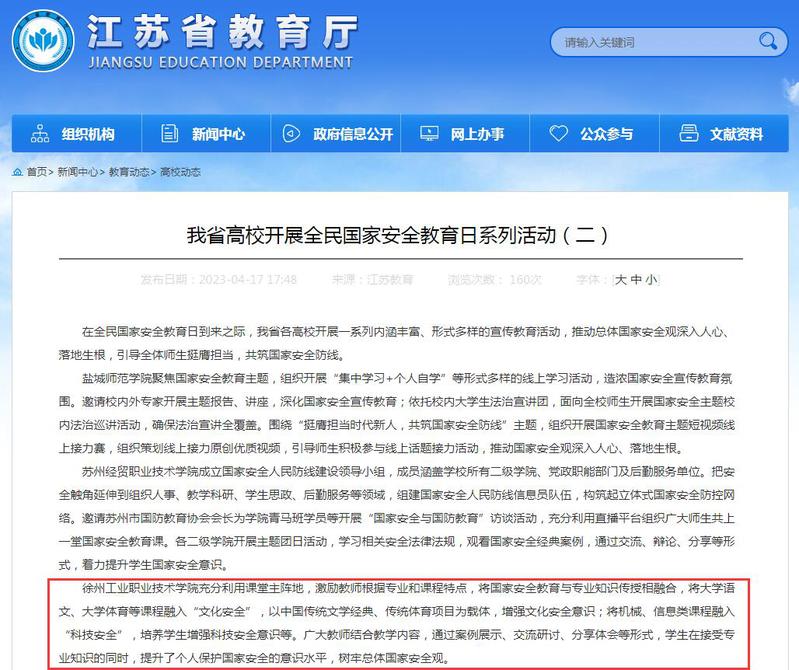Open the 文献资料 navigation tab
The image size is (799, 670).
coord(736,134)
